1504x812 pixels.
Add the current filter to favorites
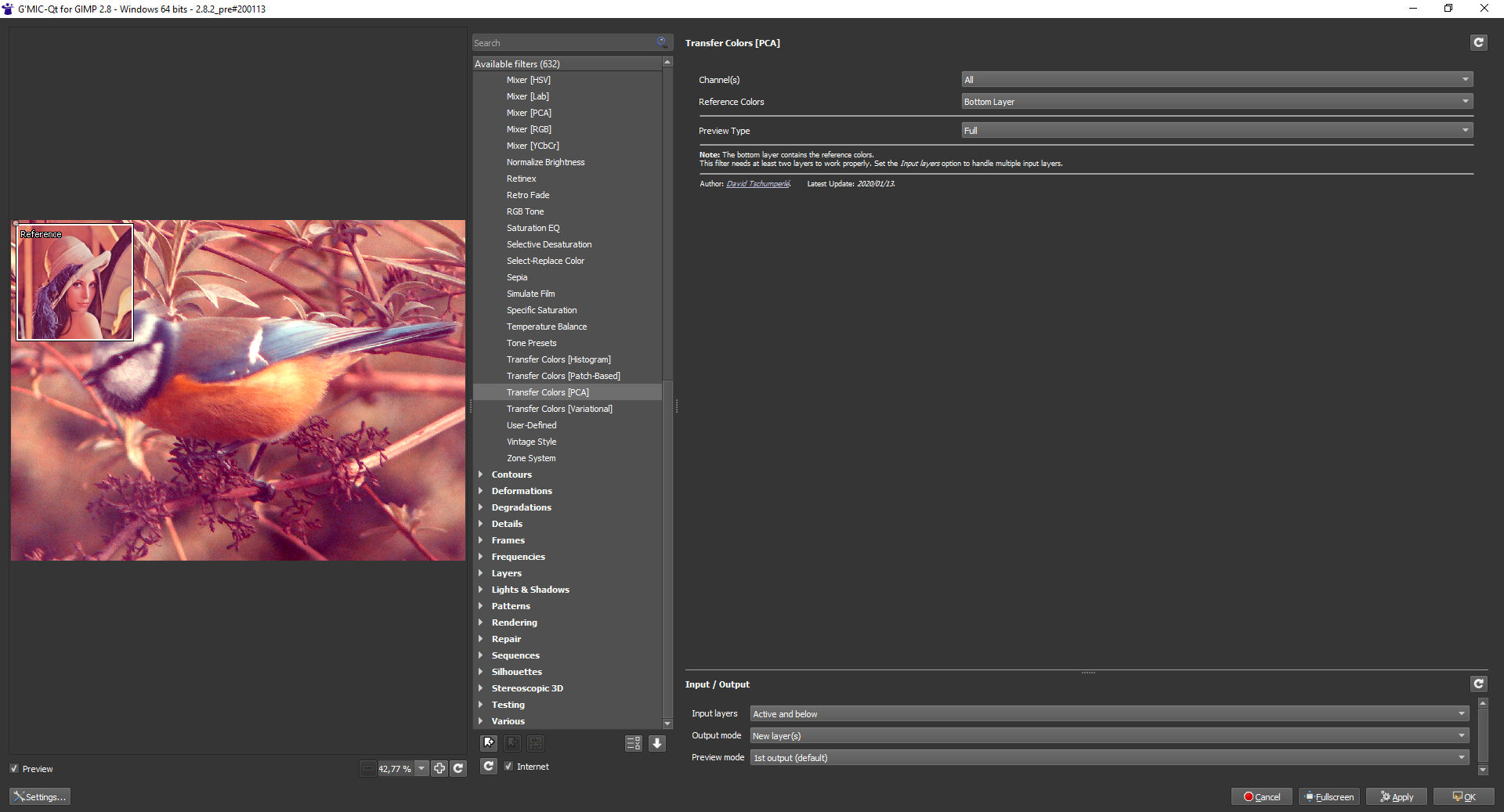point(489,743)
